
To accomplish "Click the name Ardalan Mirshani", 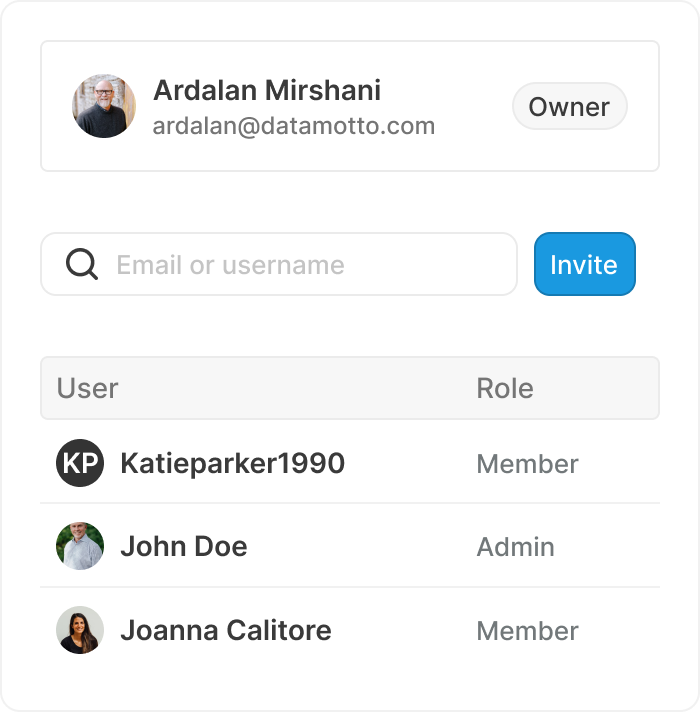I will [x=266, y=90].
